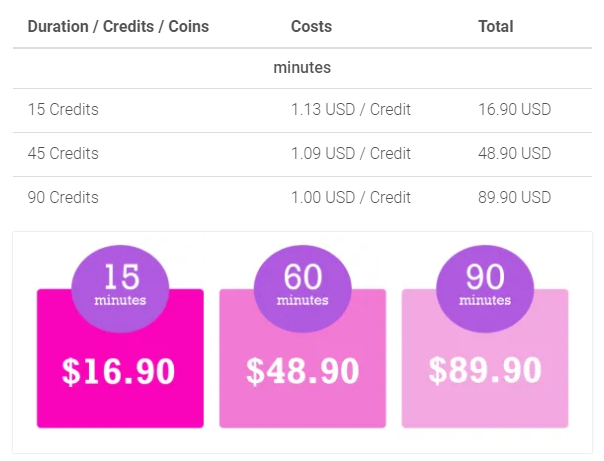The height and width of the screenshot is (461, 604).
Task: Select the $48.90 pricing card
Action: 302,358
